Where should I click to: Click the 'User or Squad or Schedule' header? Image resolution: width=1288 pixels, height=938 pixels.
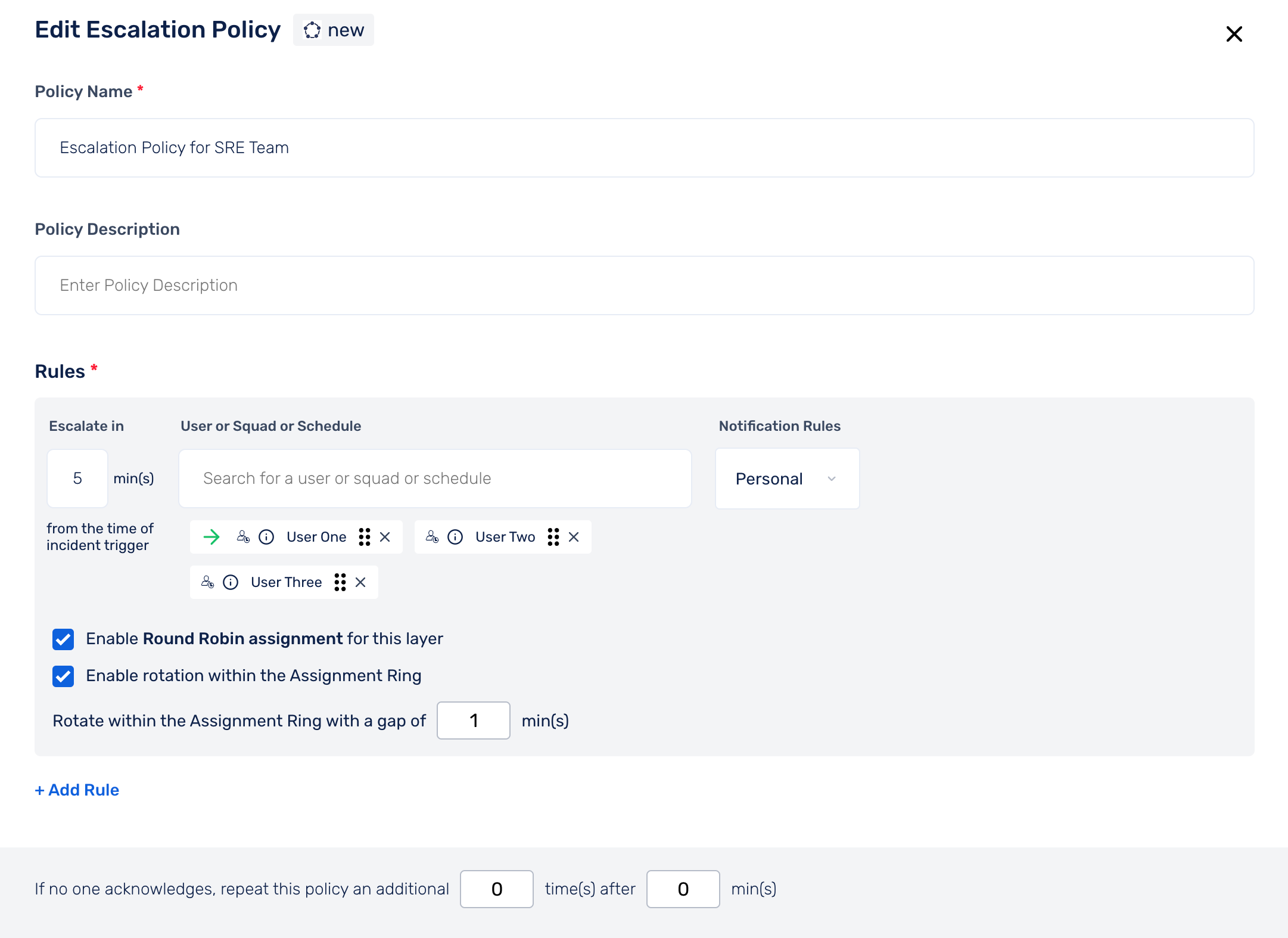(271, 426)
